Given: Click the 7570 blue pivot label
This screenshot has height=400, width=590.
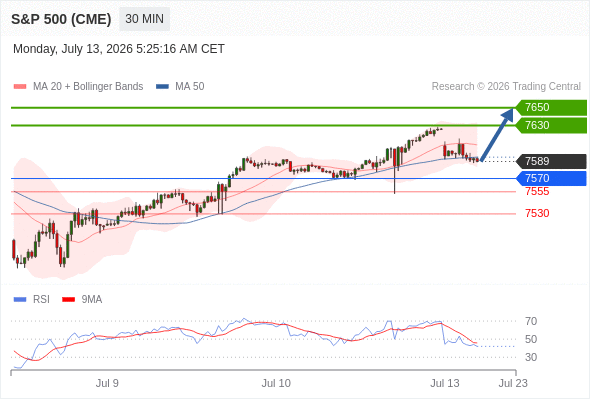Looking at the screenshot, I should point(551,178).
